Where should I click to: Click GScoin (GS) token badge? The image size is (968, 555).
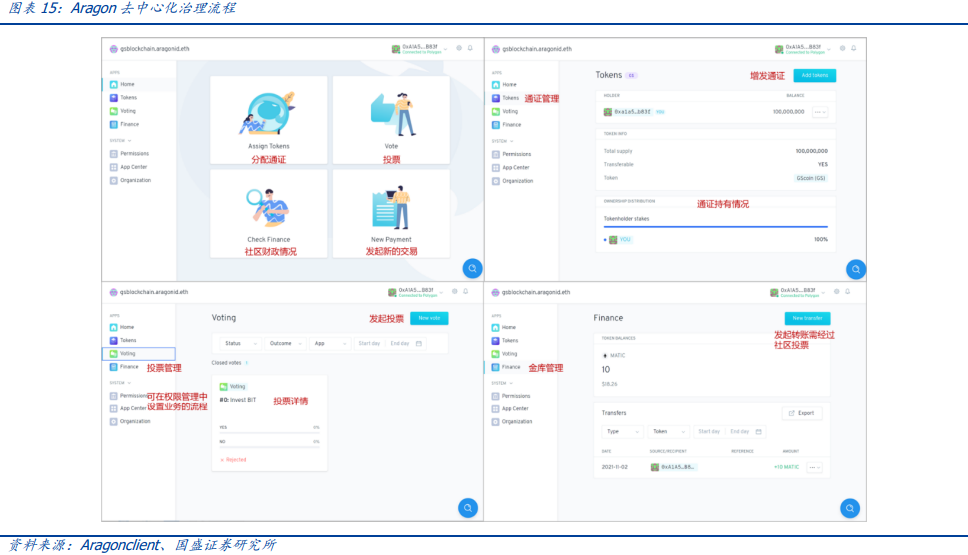click(811, 178)
